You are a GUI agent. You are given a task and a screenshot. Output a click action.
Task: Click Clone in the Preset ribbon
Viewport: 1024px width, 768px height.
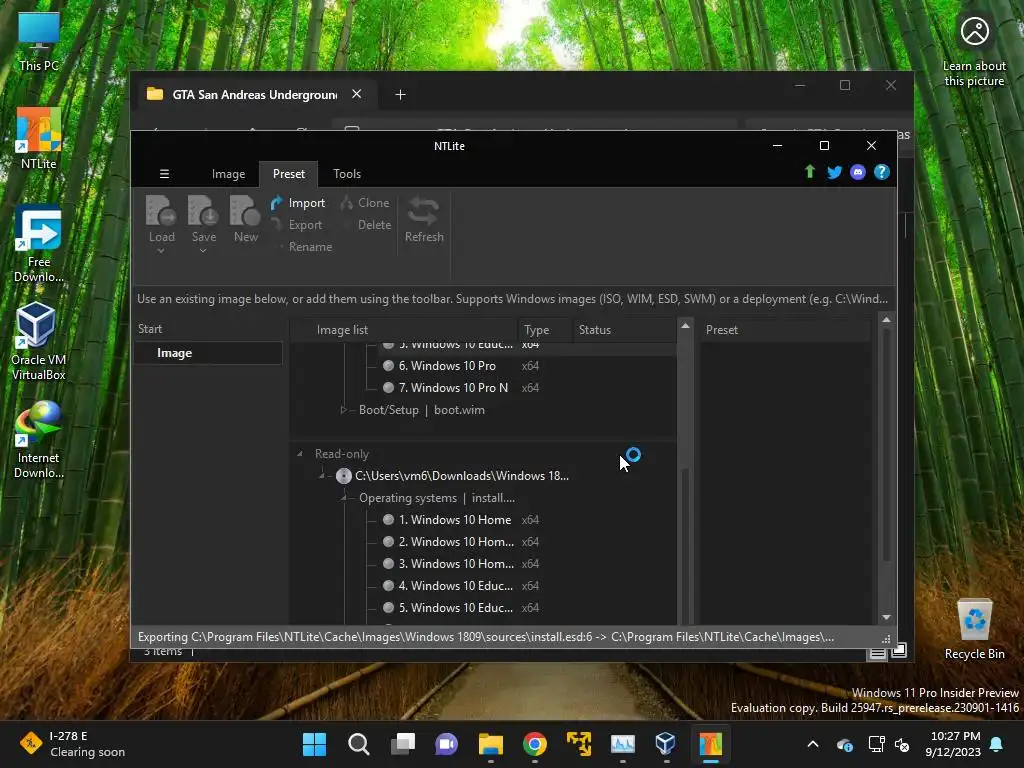(365, 203)
